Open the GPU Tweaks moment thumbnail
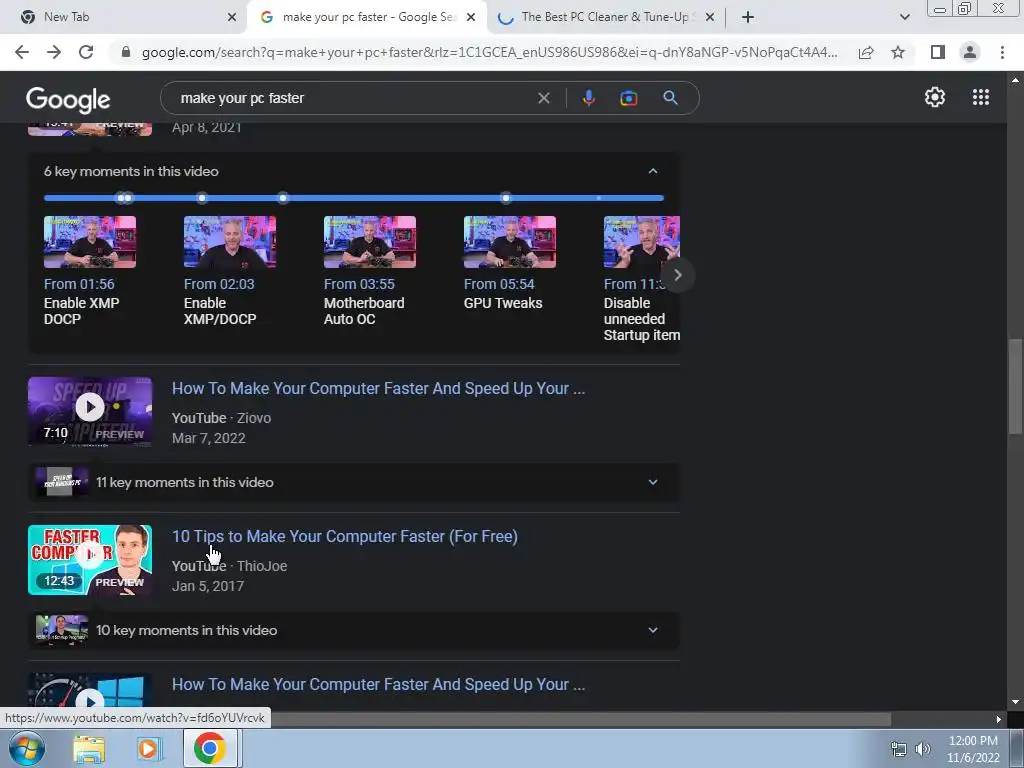Screen dimensions: 1024x768 point(510,242)
